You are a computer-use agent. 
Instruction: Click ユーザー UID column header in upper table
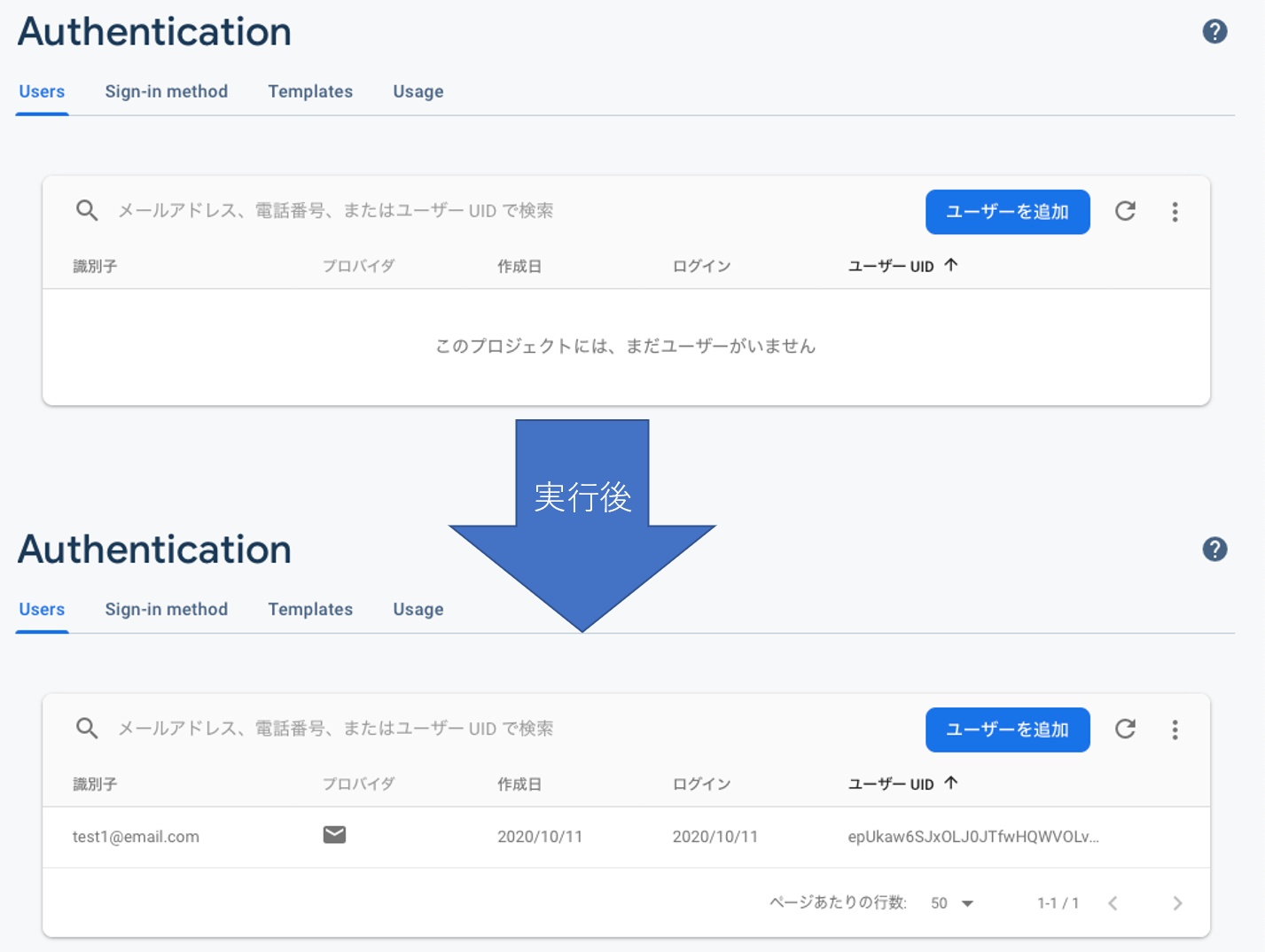tap(891, 266)
